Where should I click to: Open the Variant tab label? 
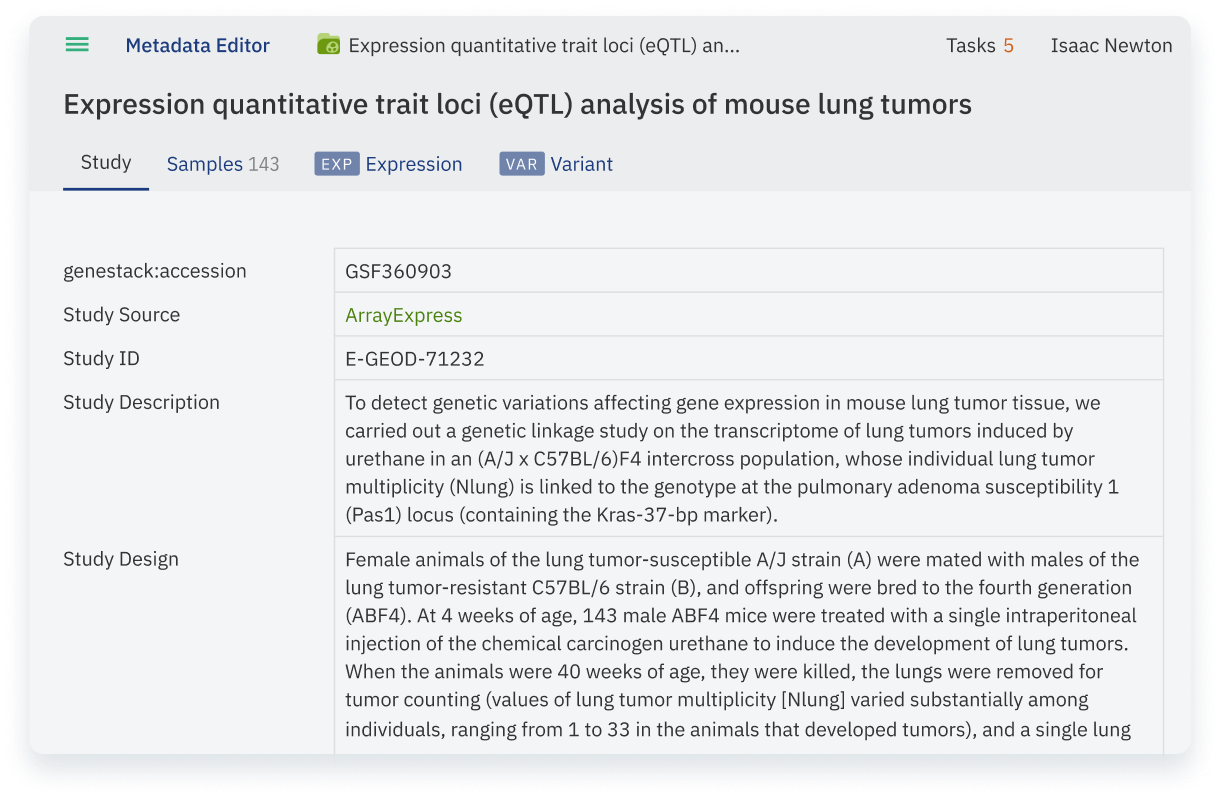point(581,164)
